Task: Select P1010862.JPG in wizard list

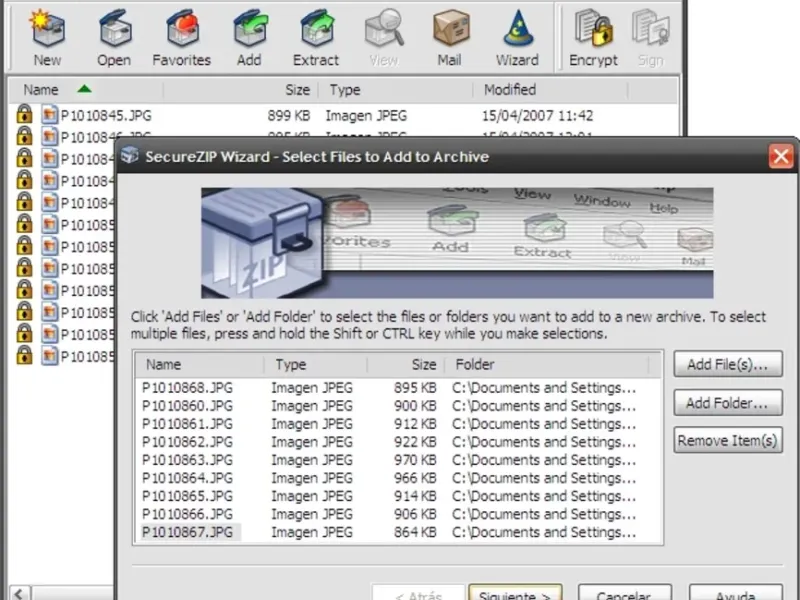Action: click(x=187, y=442)
